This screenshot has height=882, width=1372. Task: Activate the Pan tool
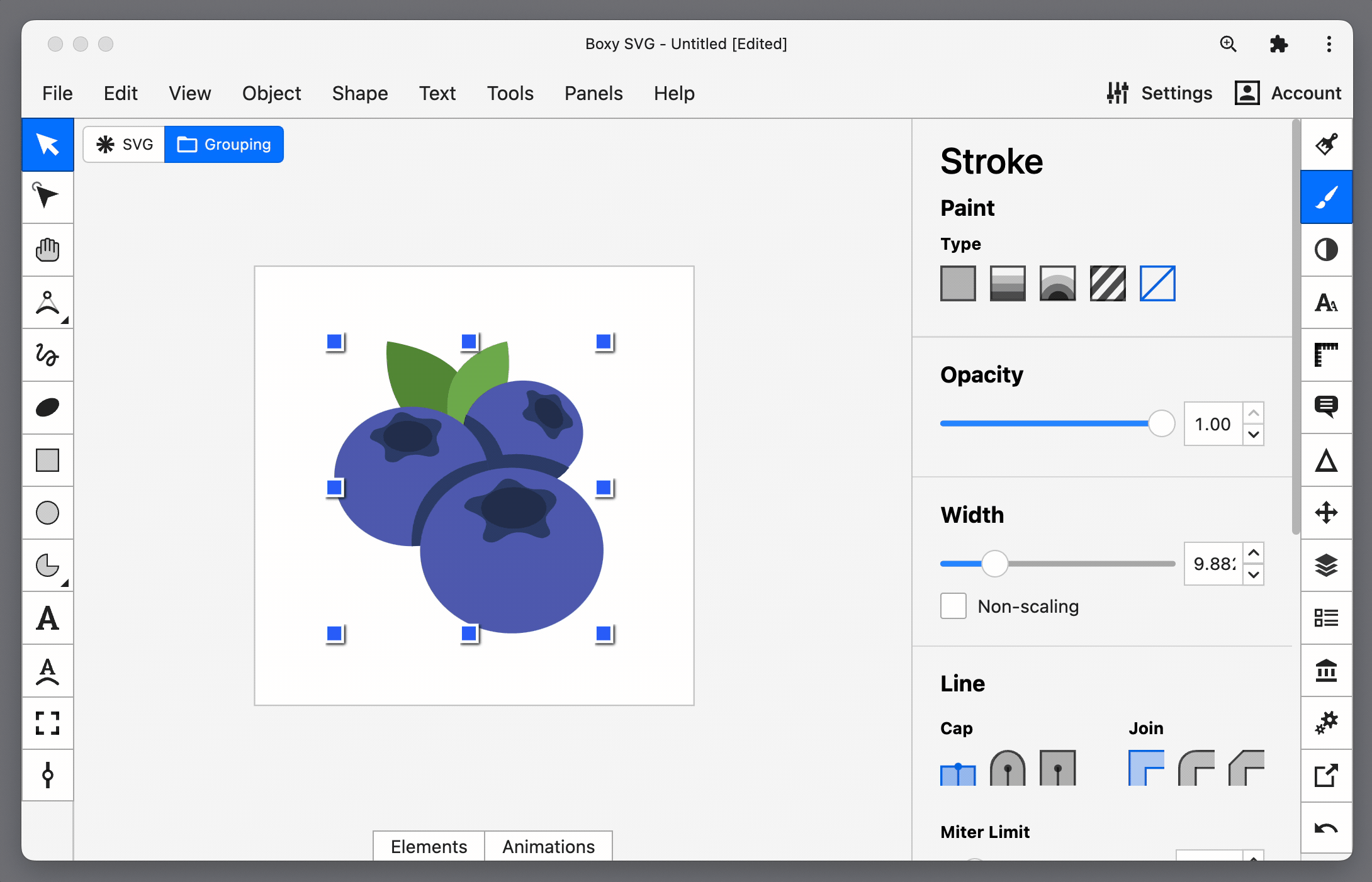pos(47,250)
